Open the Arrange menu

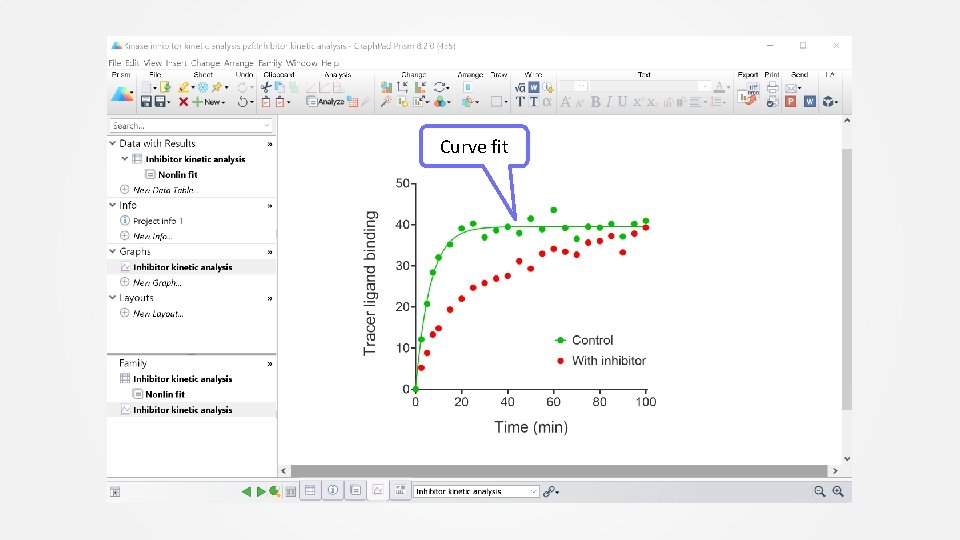tap(238, 62)
